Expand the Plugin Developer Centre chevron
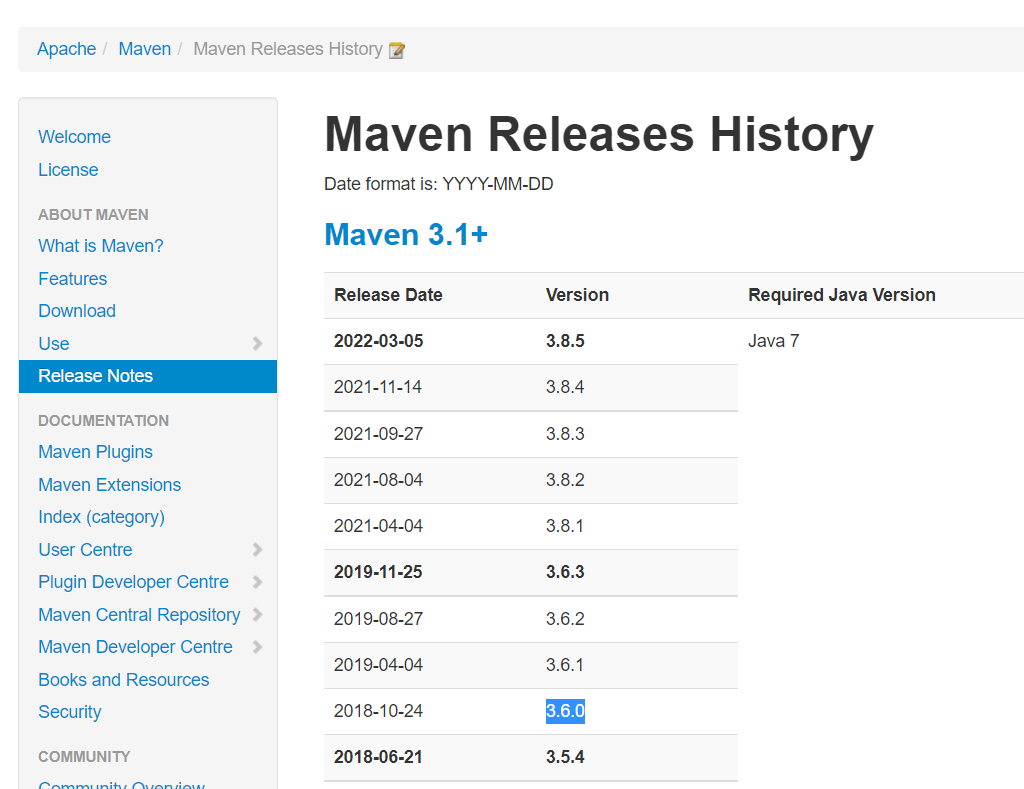 (257, 582)
